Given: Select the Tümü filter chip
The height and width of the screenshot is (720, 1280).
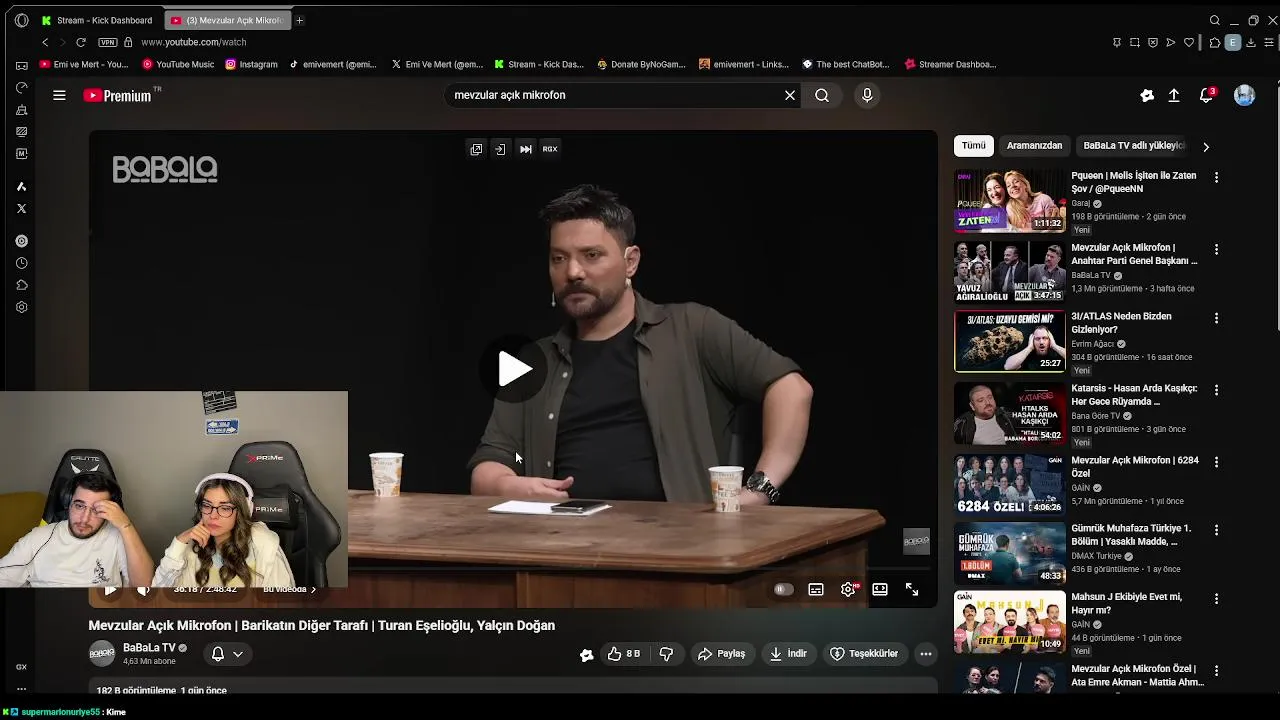Looking at the screenshot, I should click(x=974, y=146).
